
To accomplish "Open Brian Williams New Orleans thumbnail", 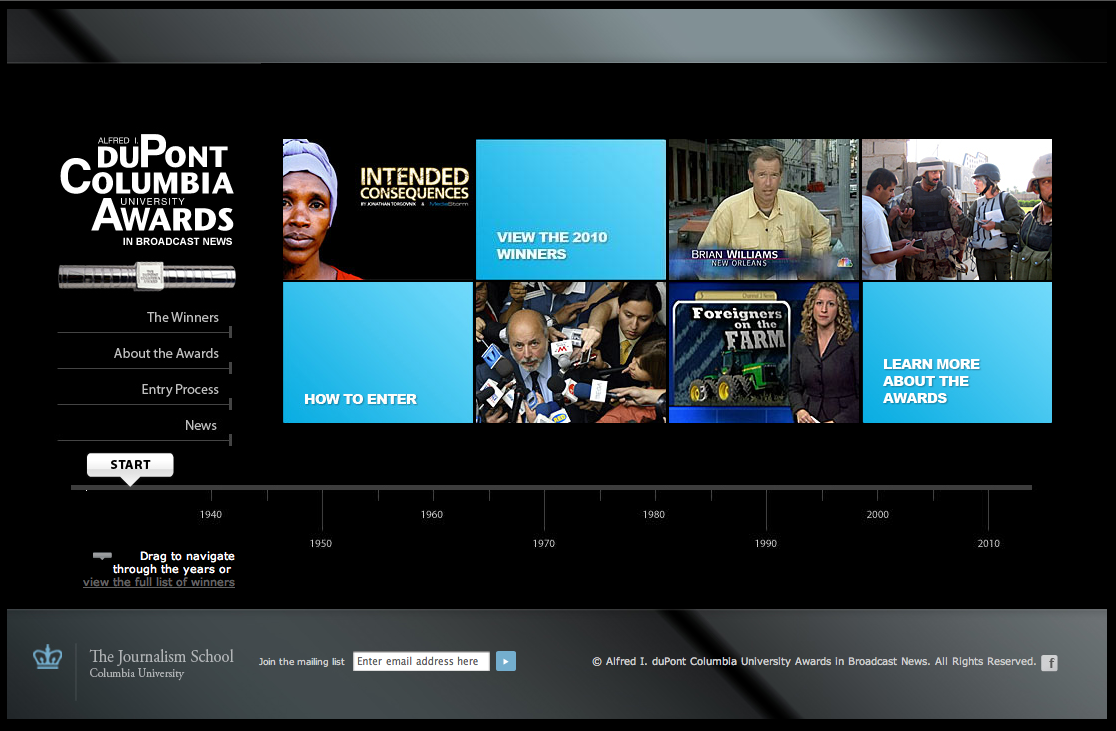I will click(x=764, y=209).
